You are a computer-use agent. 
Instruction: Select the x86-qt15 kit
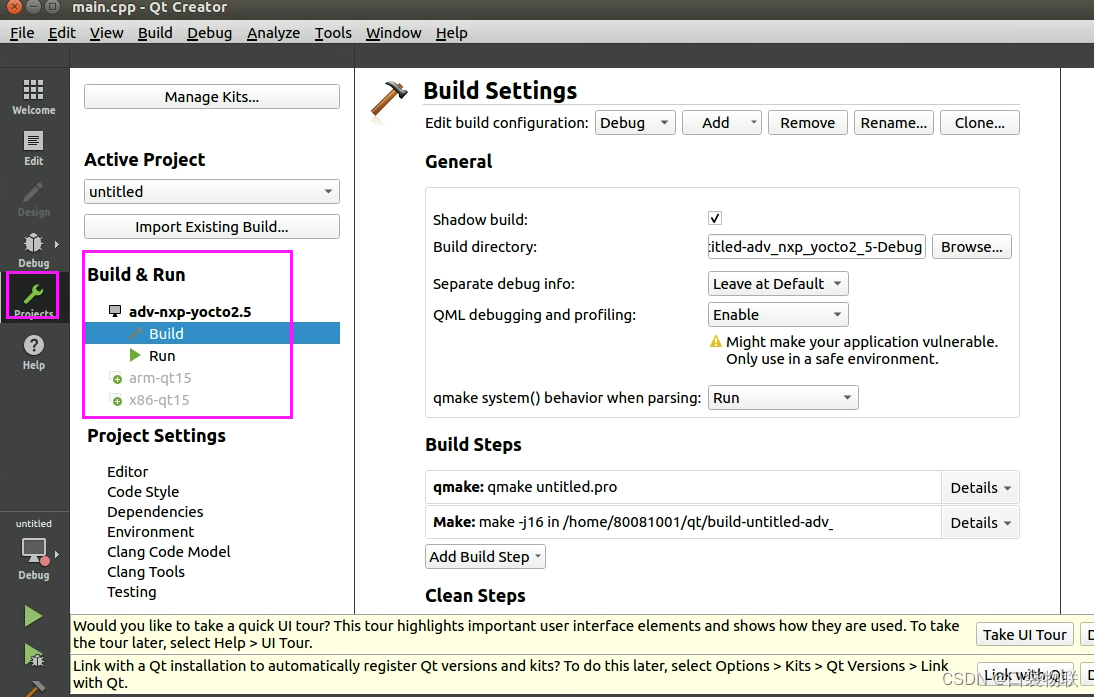[x=159, y=400]
